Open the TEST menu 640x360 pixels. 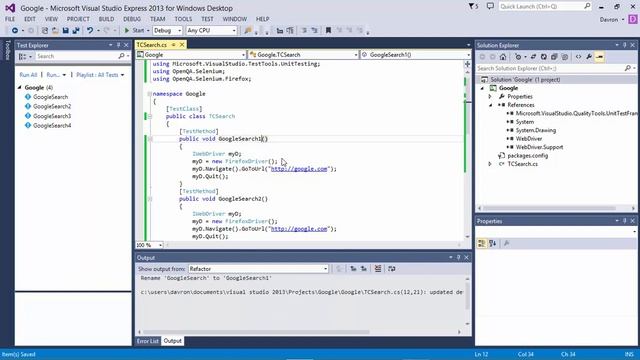pyautogui.click(x=207, y=19)
